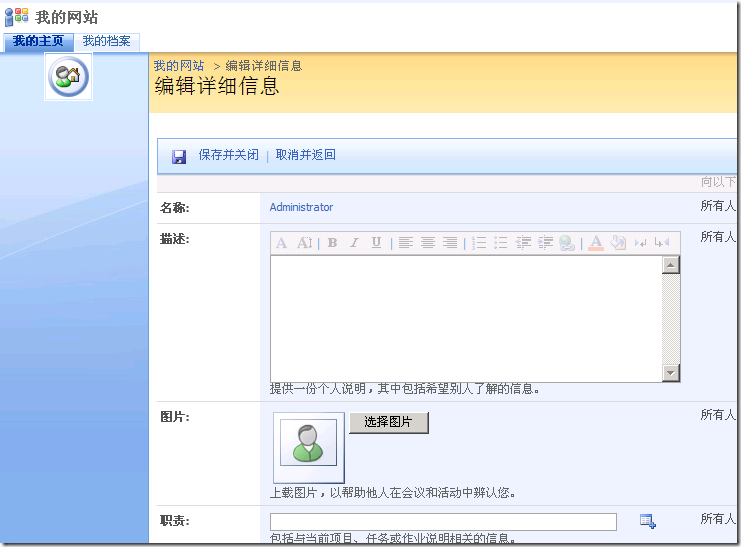
Task: Align description text left
Action: (405, 243)
